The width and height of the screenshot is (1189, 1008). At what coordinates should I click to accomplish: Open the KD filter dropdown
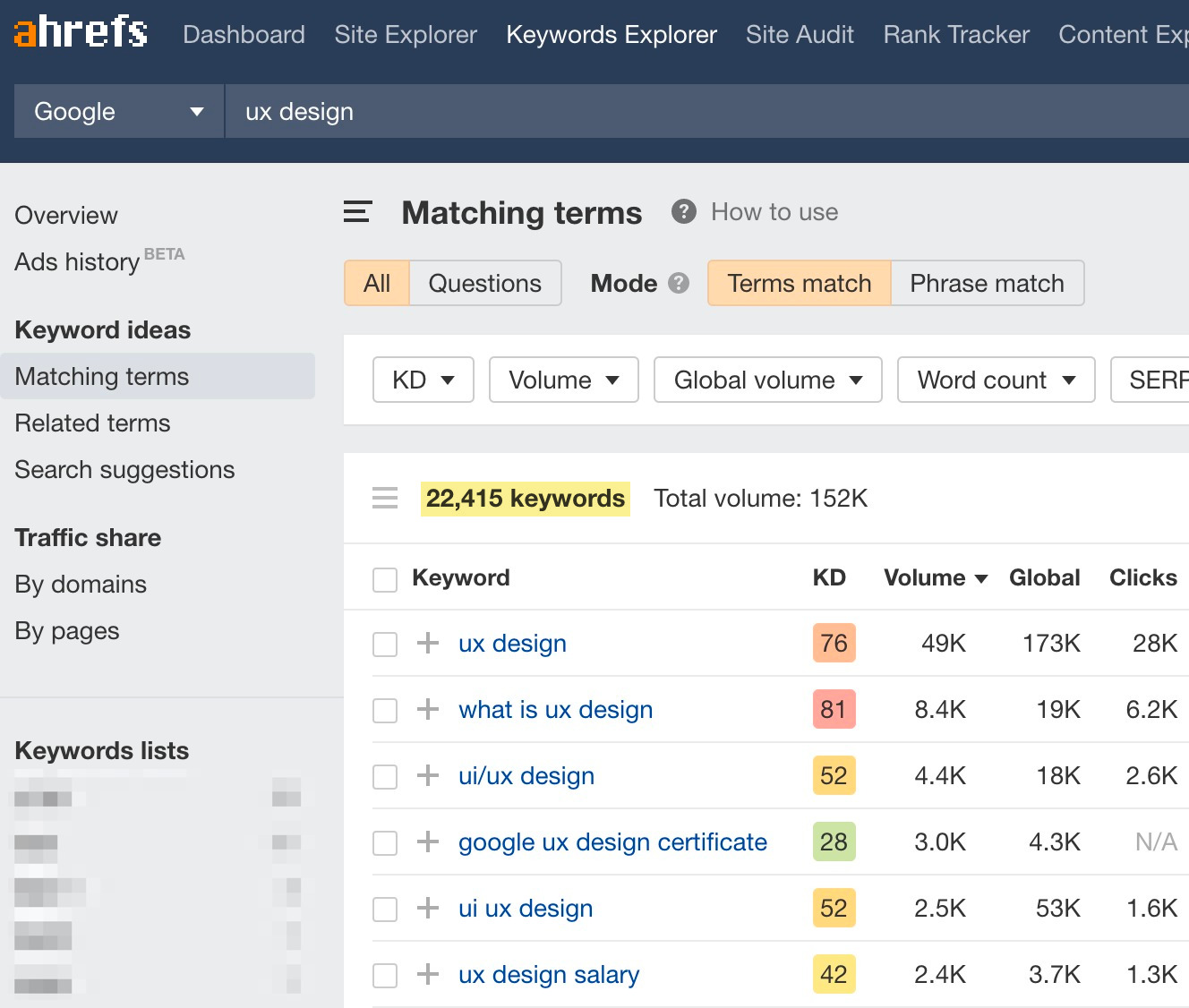pyautogui.click(x=422, y=380)
